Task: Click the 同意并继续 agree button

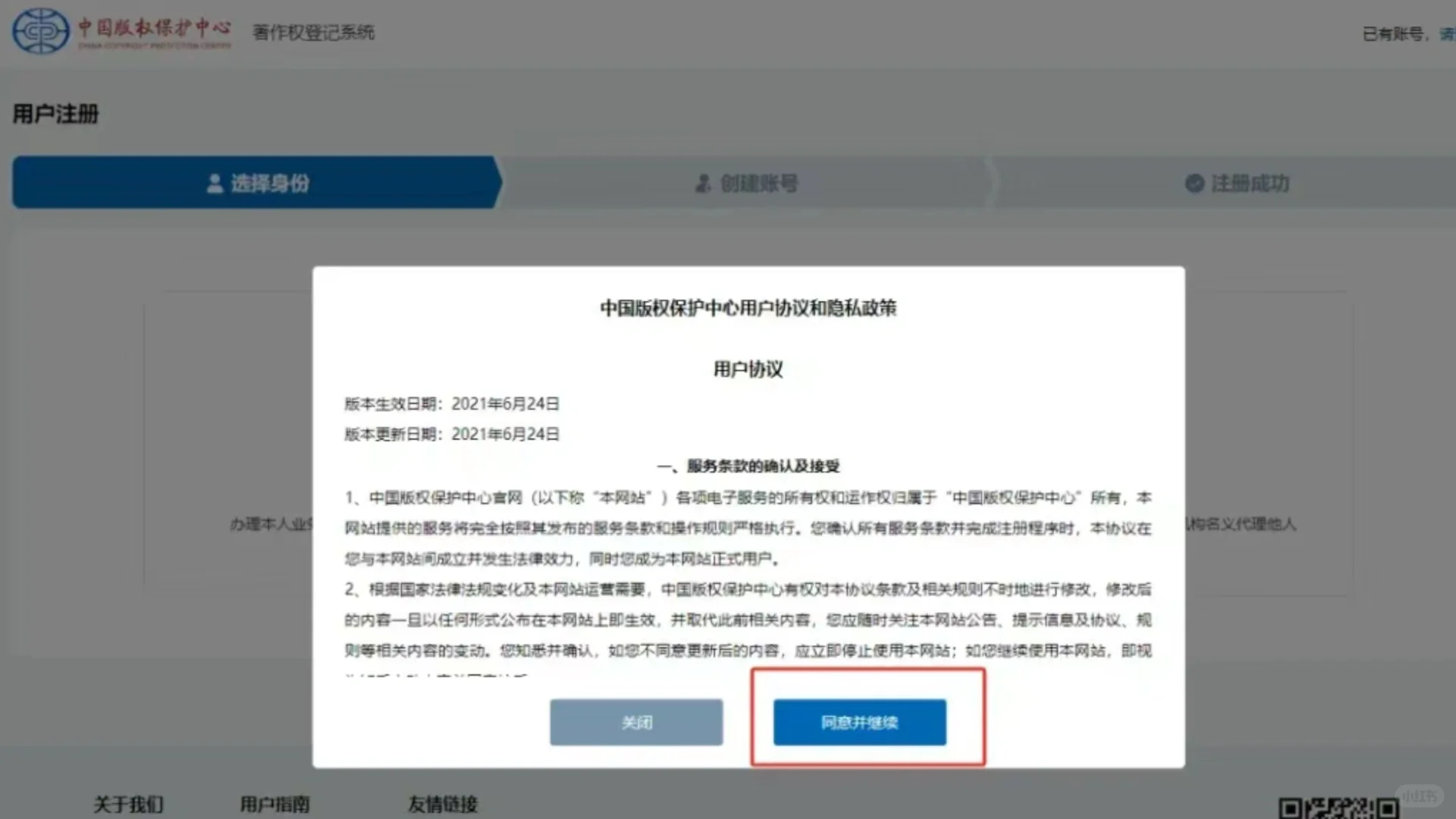Action: 859,722
